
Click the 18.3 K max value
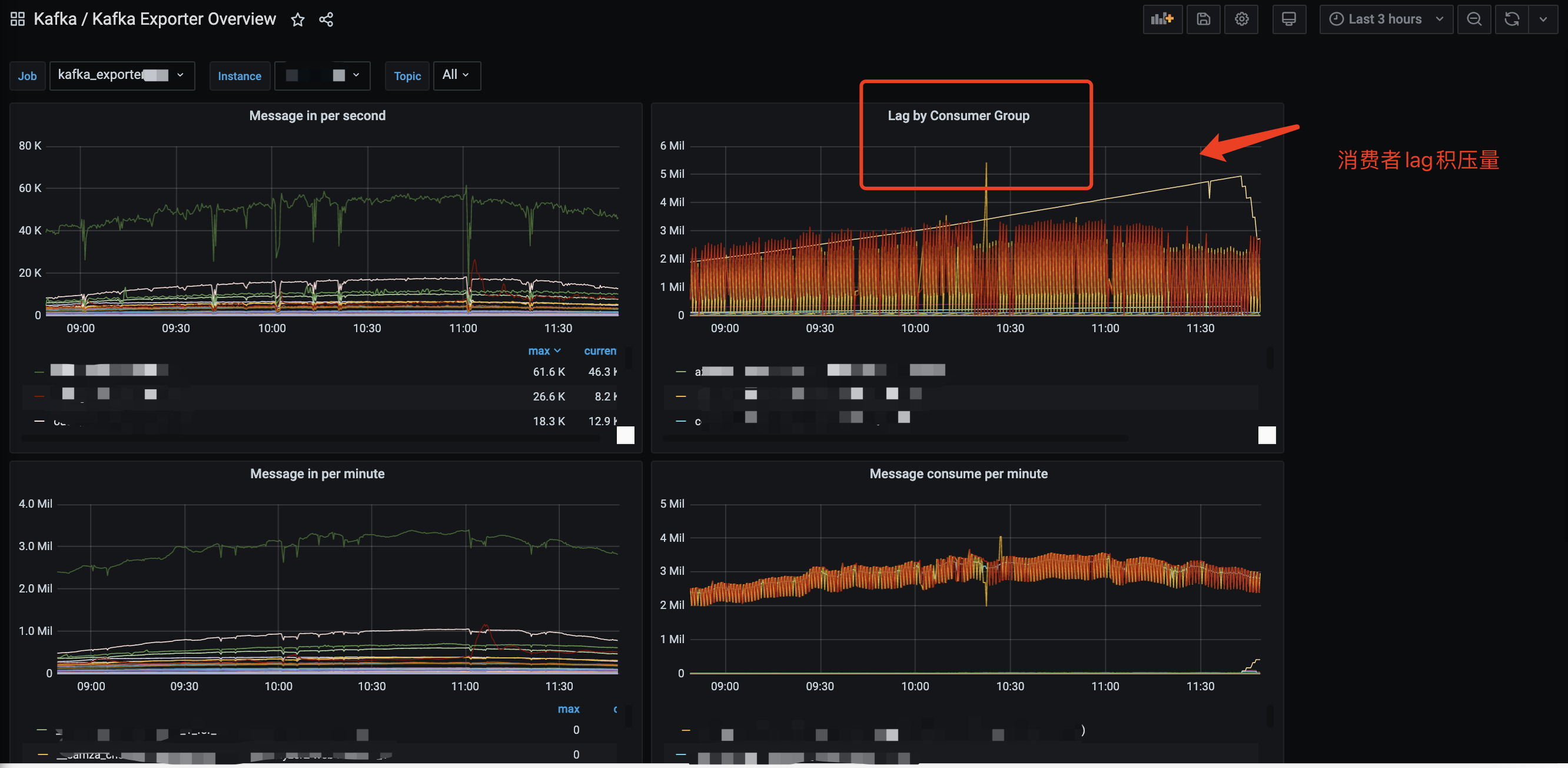coord(549,421)
